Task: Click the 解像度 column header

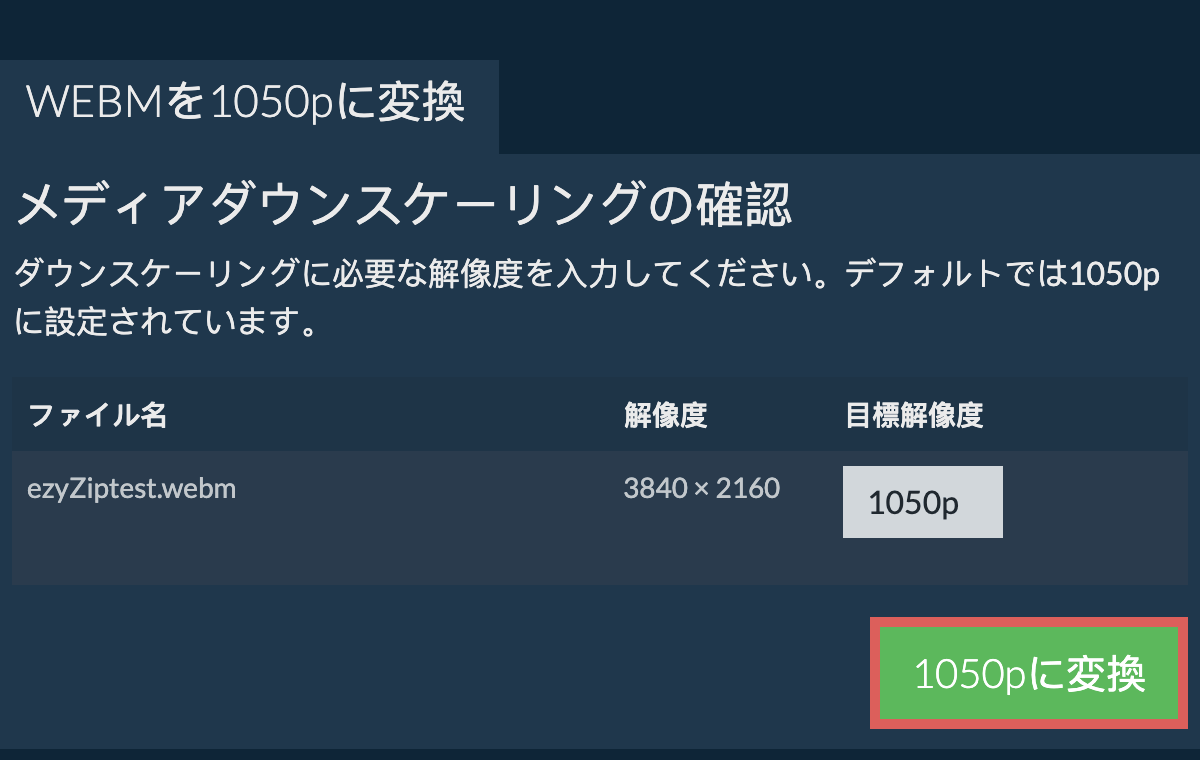Action: coord(665,415)
